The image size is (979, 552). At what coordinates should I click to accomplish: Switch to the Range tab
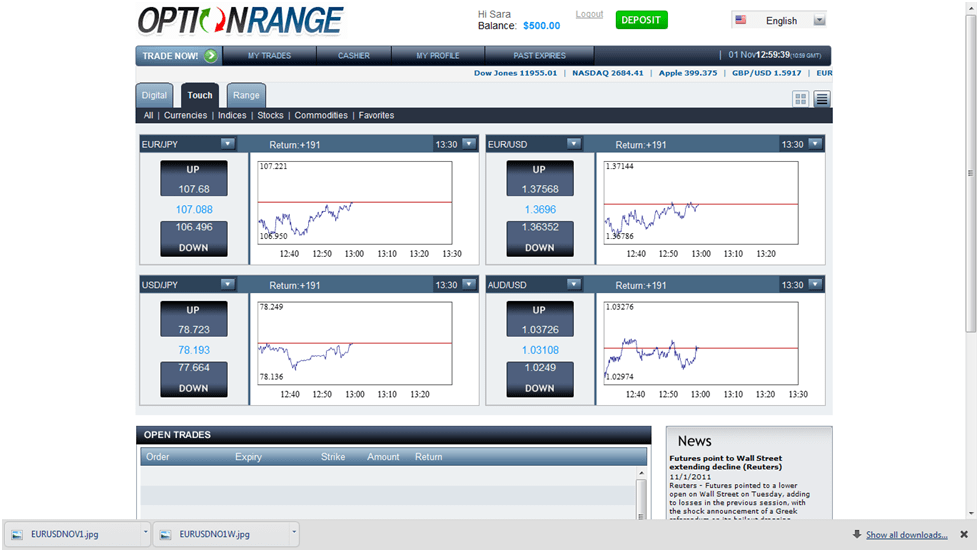tap(246, 96)
